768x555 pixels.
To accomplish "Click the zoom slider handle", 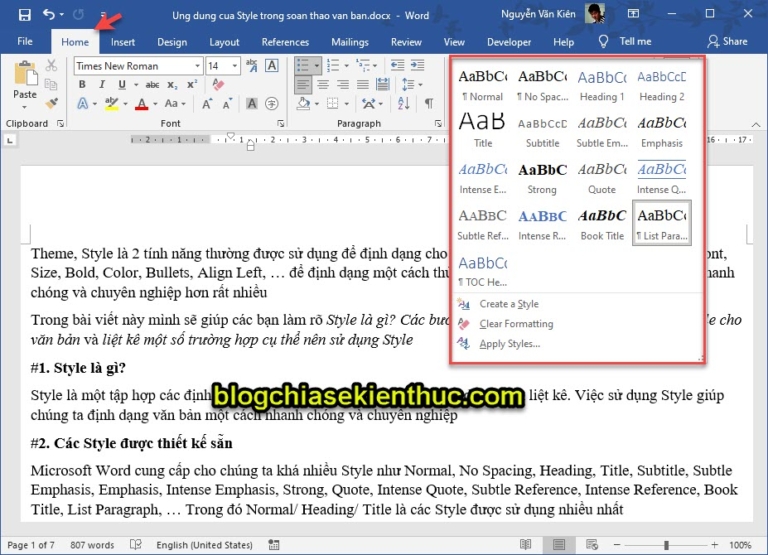I will [x=666, y=545].
